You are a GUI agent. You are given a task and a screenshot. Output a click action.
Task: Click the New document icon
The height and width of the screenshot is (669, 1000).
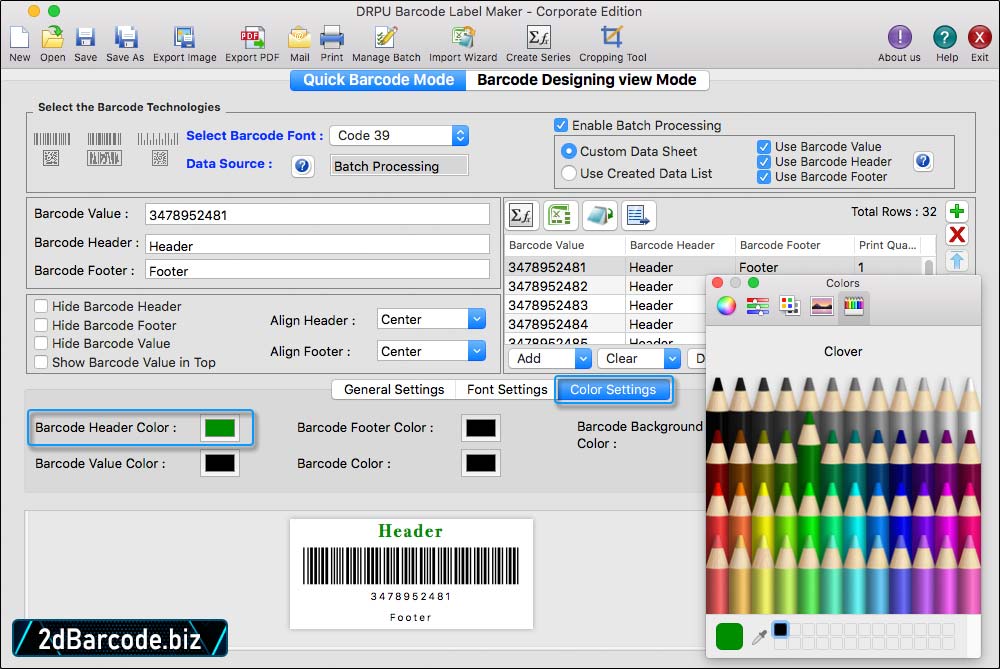click(19, 43)
